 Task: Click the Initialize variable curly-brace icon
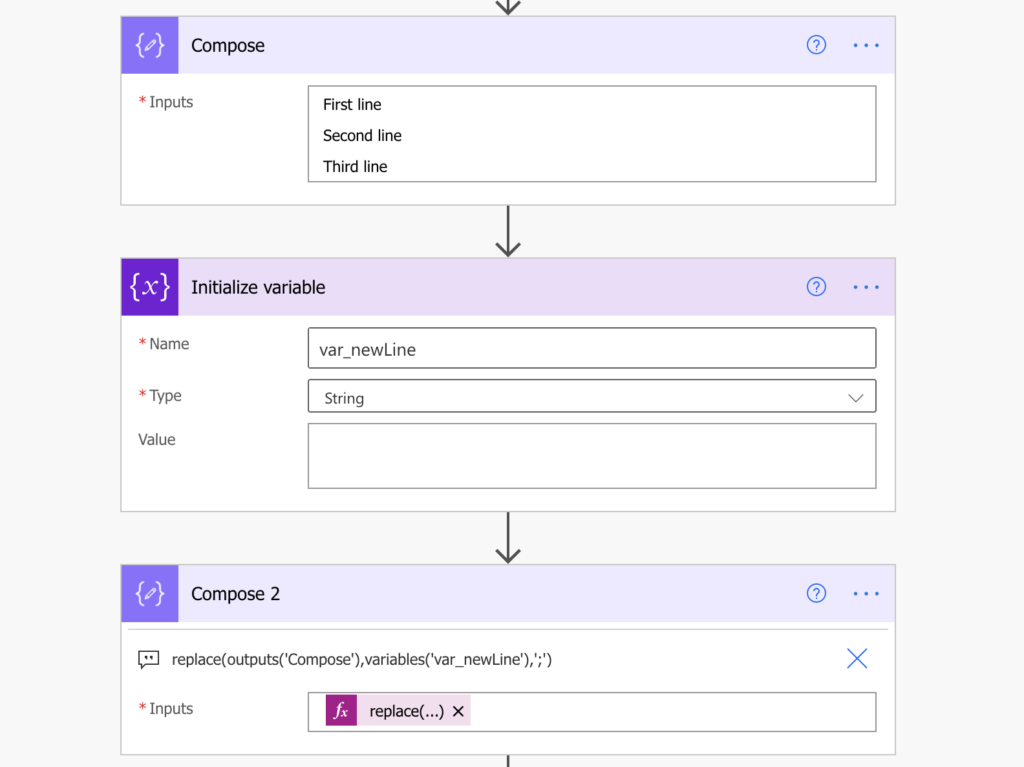150,287
